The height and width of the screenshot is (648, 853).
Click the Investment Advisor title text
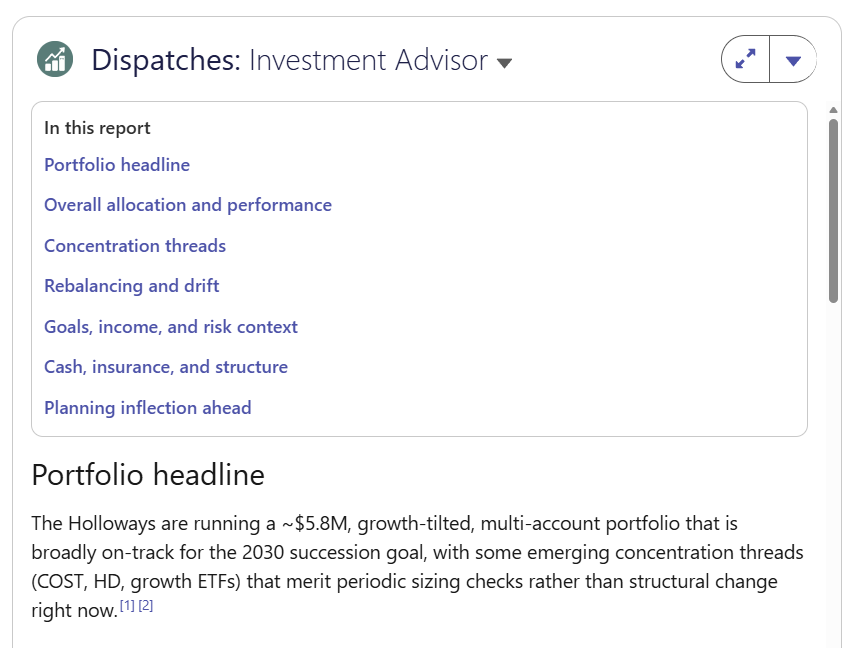(x=368, y=60)
